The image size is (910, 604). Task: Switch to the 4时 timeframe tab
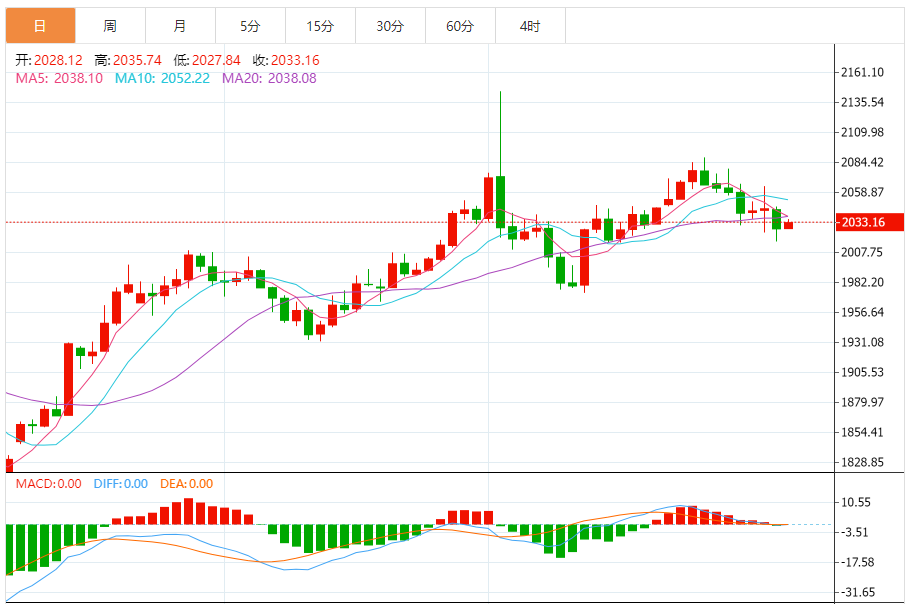point(530,26)
